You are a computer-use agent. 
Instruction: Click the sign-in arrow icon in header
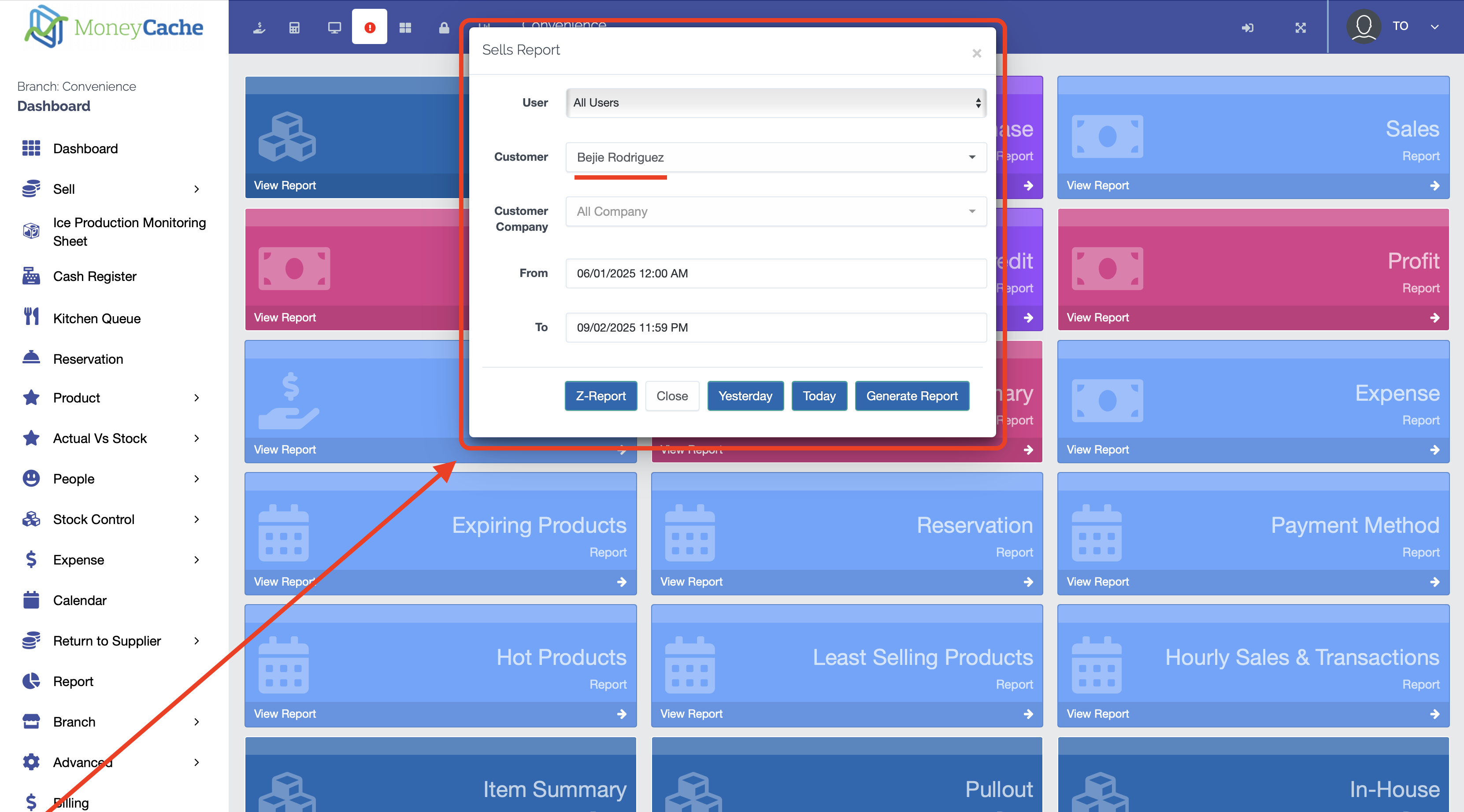pyautogui.click(x=1248, y=27)
